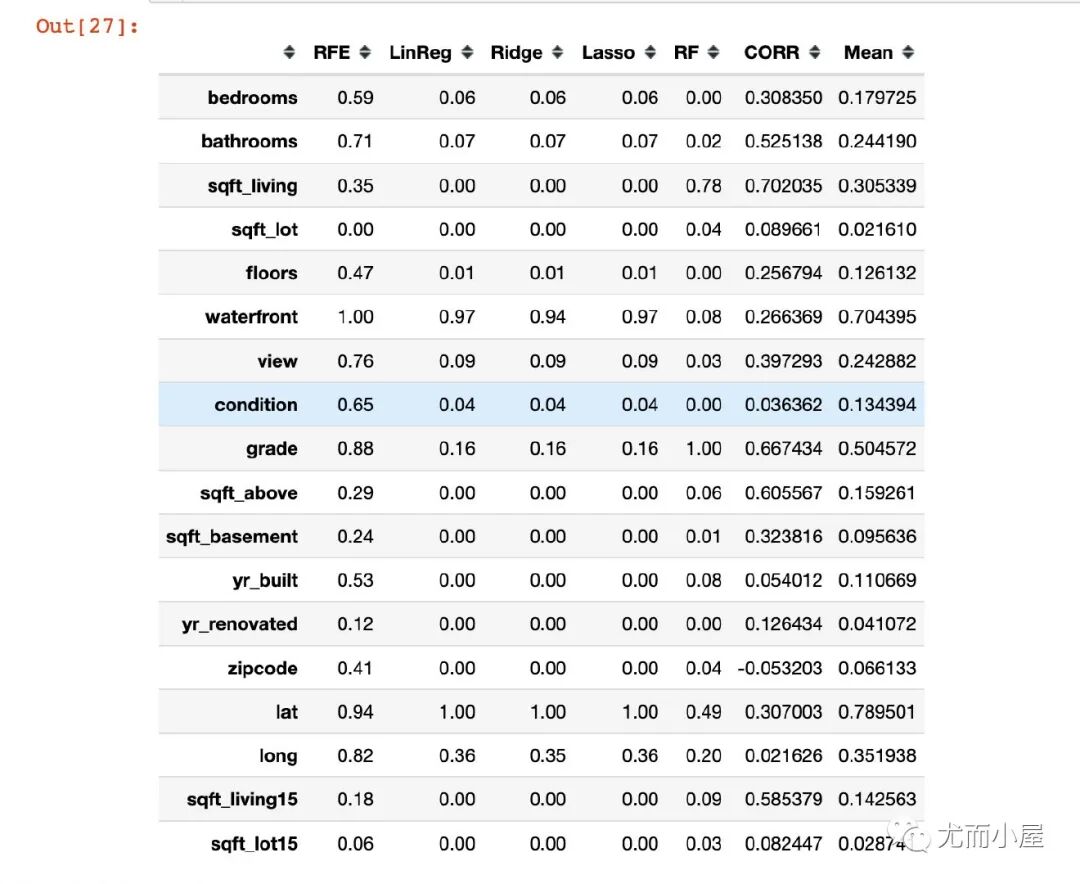1080x884 pixels.
Task: Click yr_built CORR value 0.054012
Action: pos(783,580)
